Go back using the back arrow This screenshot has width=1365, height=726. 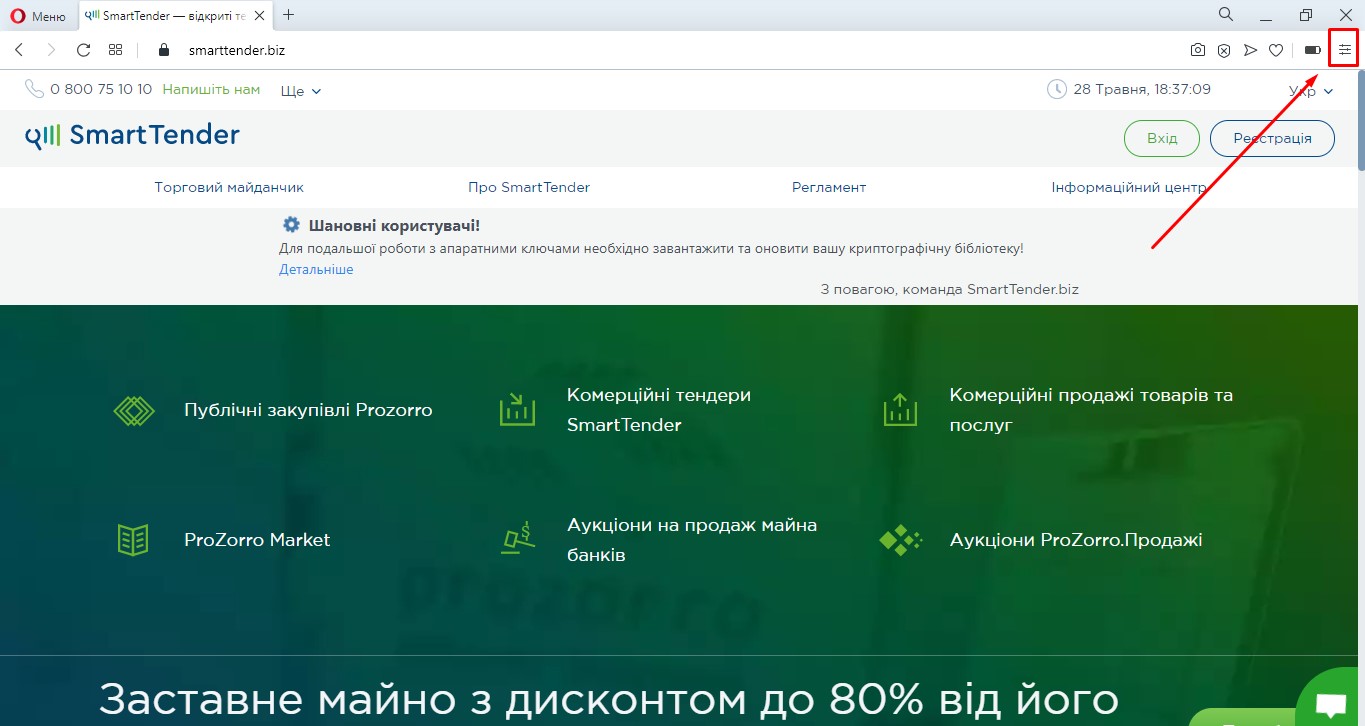tap(19, 50)
